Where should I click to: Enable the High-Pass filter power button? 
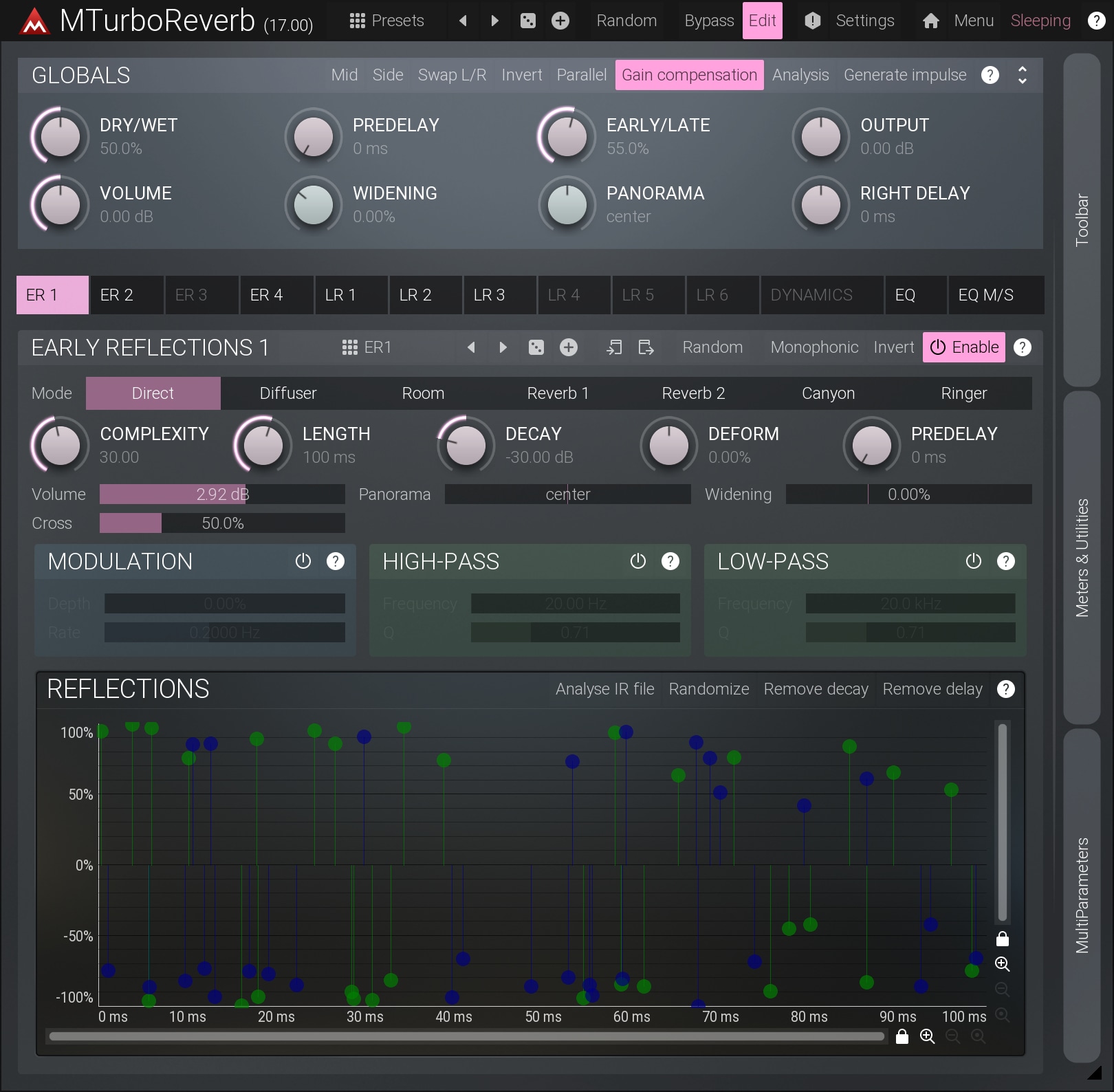[637, 562]
